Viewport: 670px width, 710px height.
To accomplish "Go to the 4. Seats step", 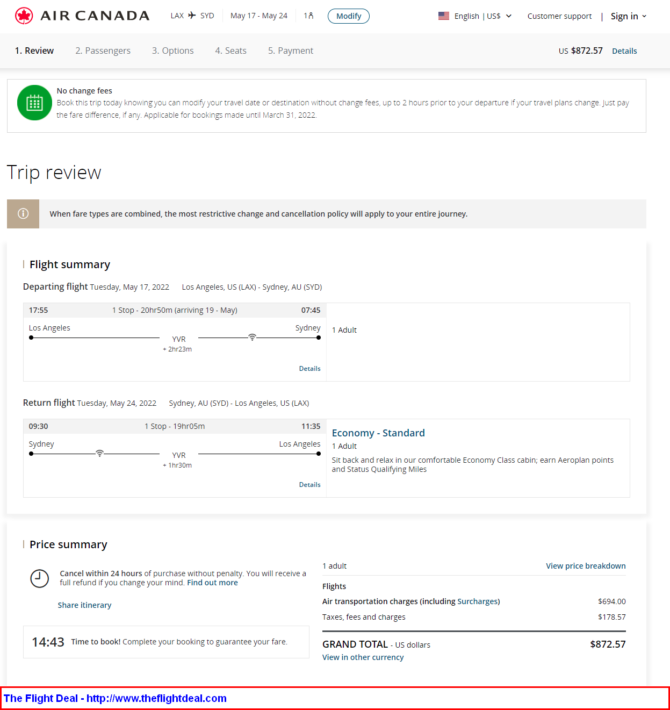I will click(230, 51).
